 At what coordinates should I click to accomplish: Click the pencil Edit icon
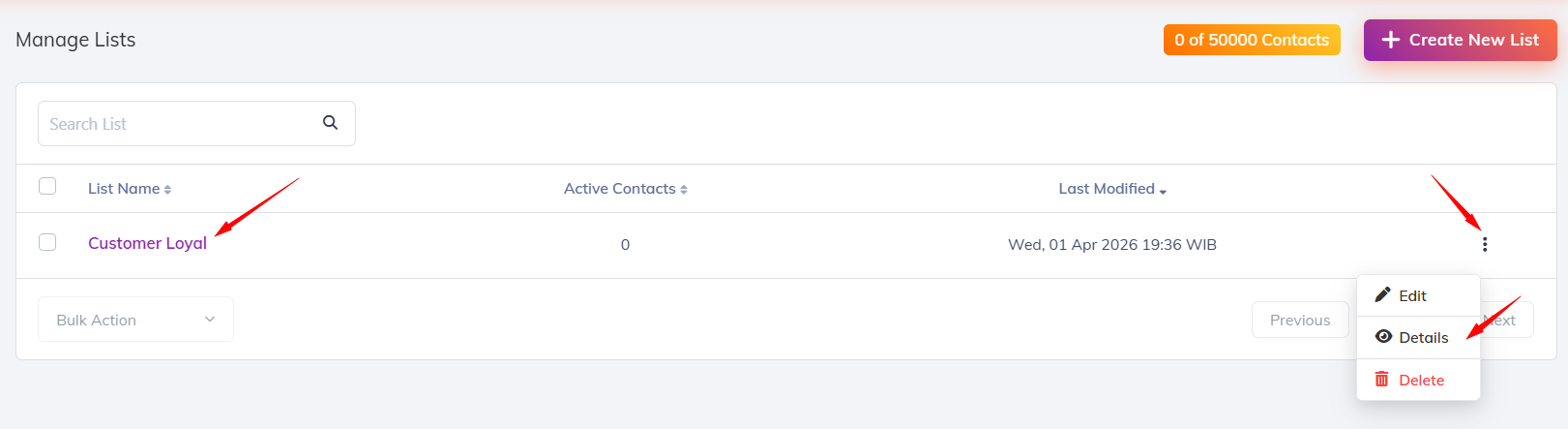coord(1383,295)
